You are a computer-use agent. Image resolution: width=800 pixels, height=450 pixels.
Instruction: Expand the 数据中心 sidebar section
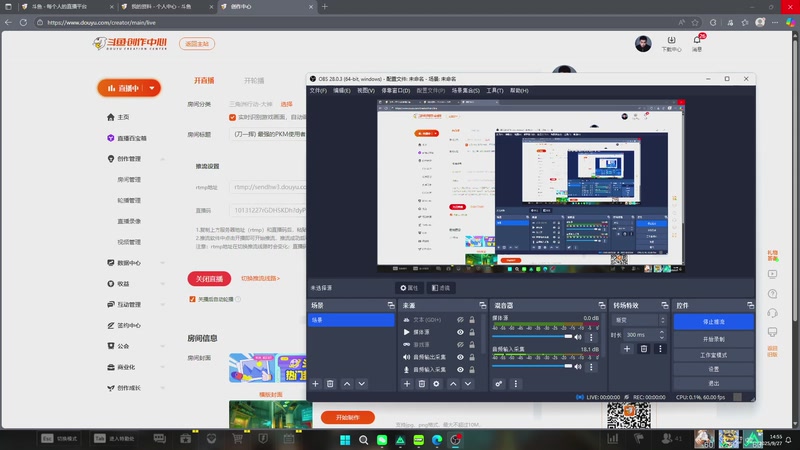163,263
